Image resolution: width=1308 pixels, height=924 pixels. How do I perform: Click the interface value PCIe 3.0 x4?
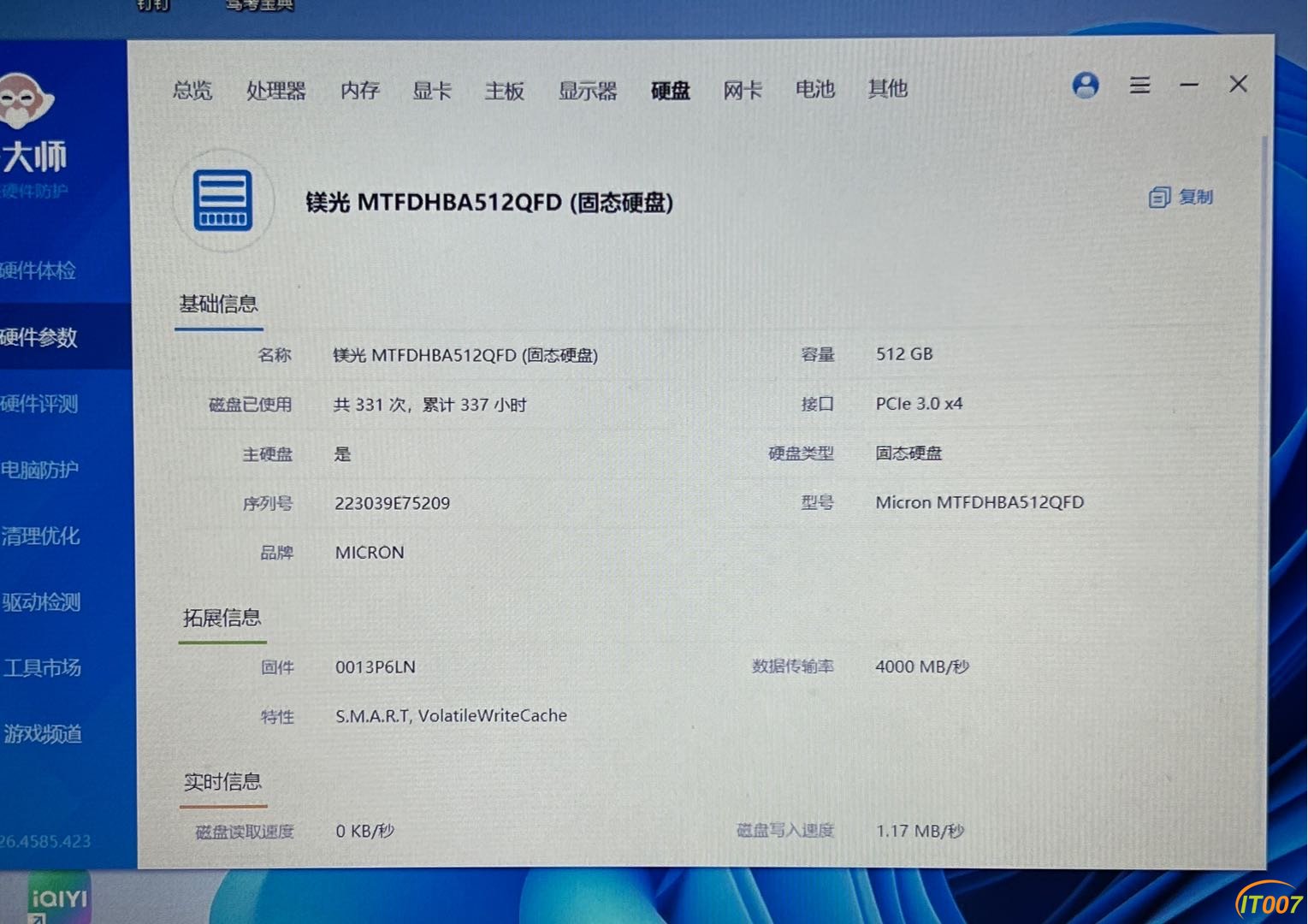[919, 404]
